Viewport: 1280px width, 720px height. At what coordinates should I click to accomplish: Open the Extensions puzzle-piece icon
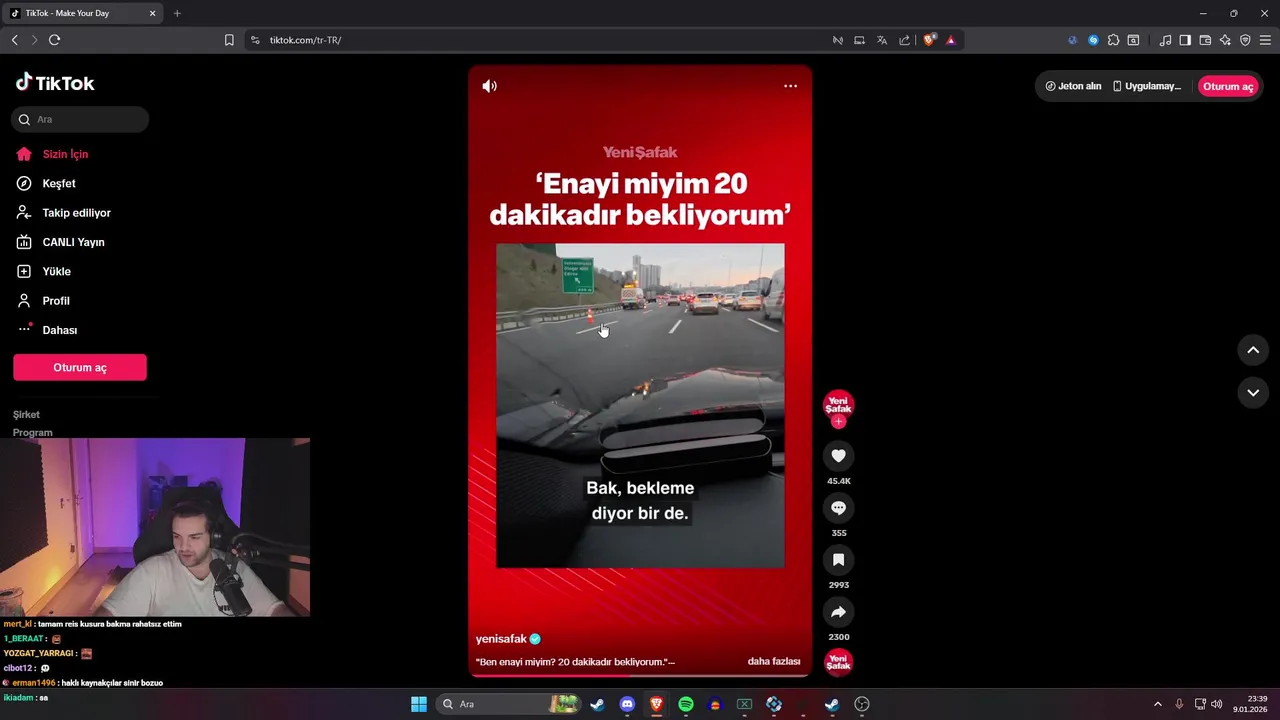pos(1113,40)
